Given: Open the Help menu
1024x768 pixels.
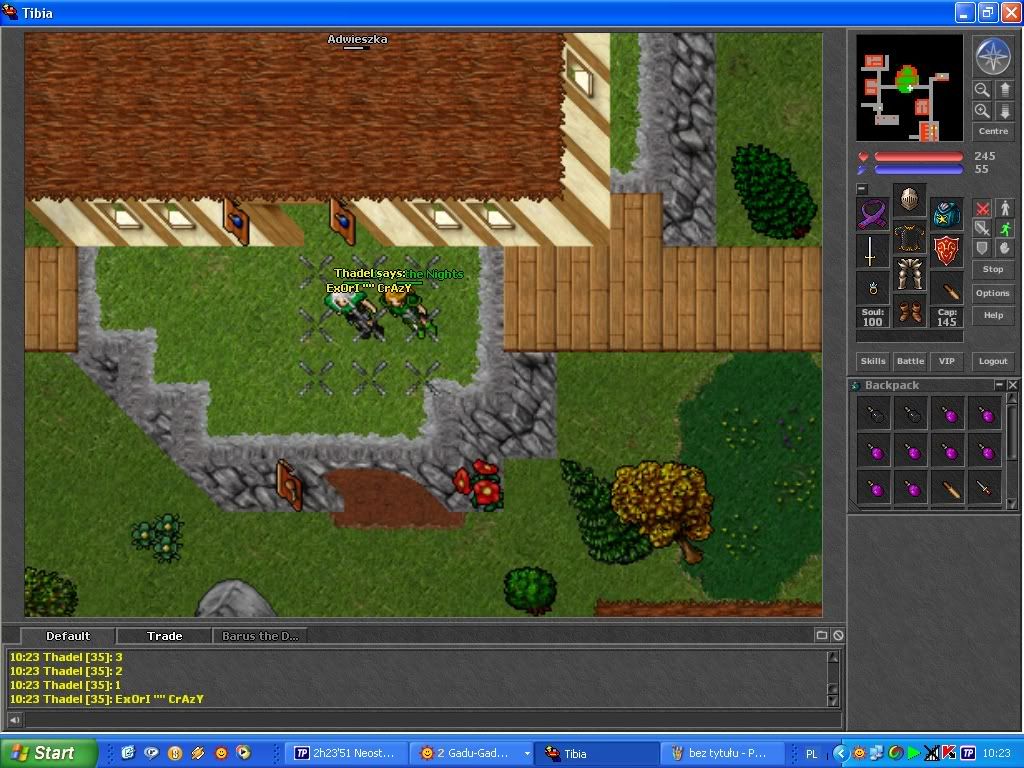Looking at the screenshot, I should point(993,315).
